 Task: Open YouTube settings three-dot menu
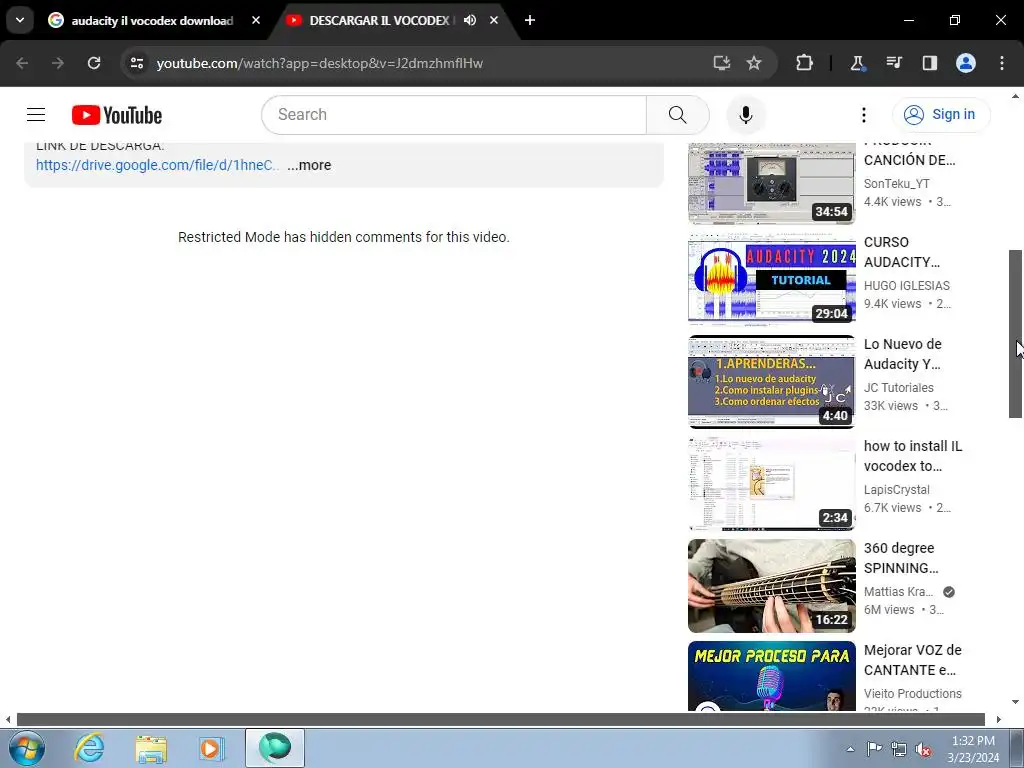tap(863, 115)
